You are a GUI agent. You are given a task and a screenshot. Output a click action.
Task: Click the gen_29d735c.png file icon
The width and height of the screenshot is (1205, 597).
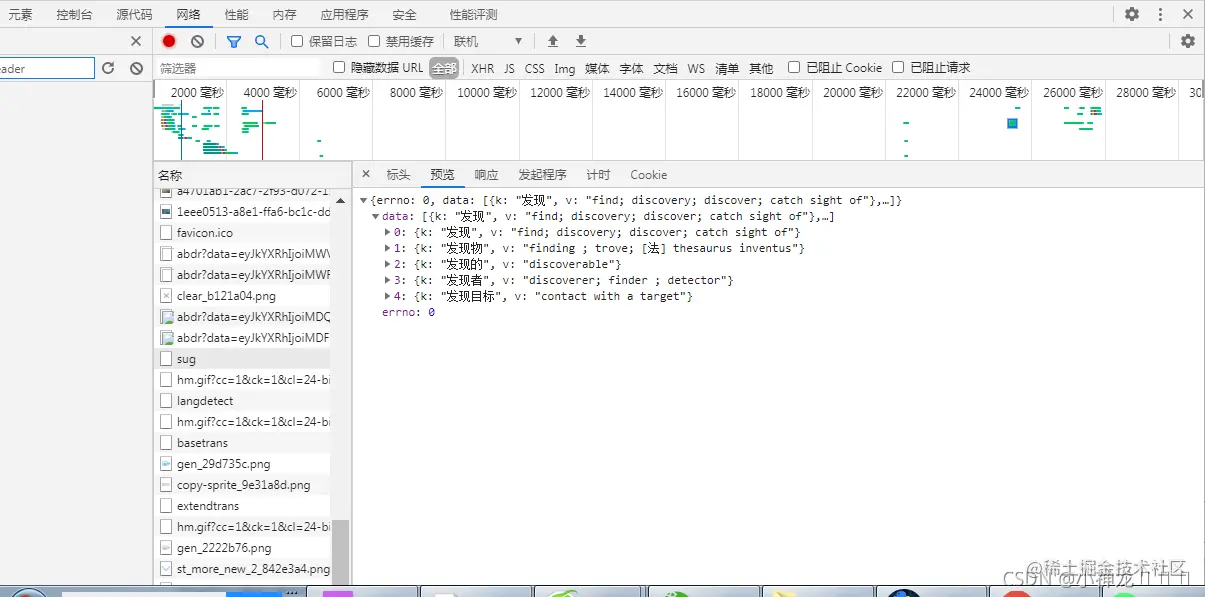[167, 464]
